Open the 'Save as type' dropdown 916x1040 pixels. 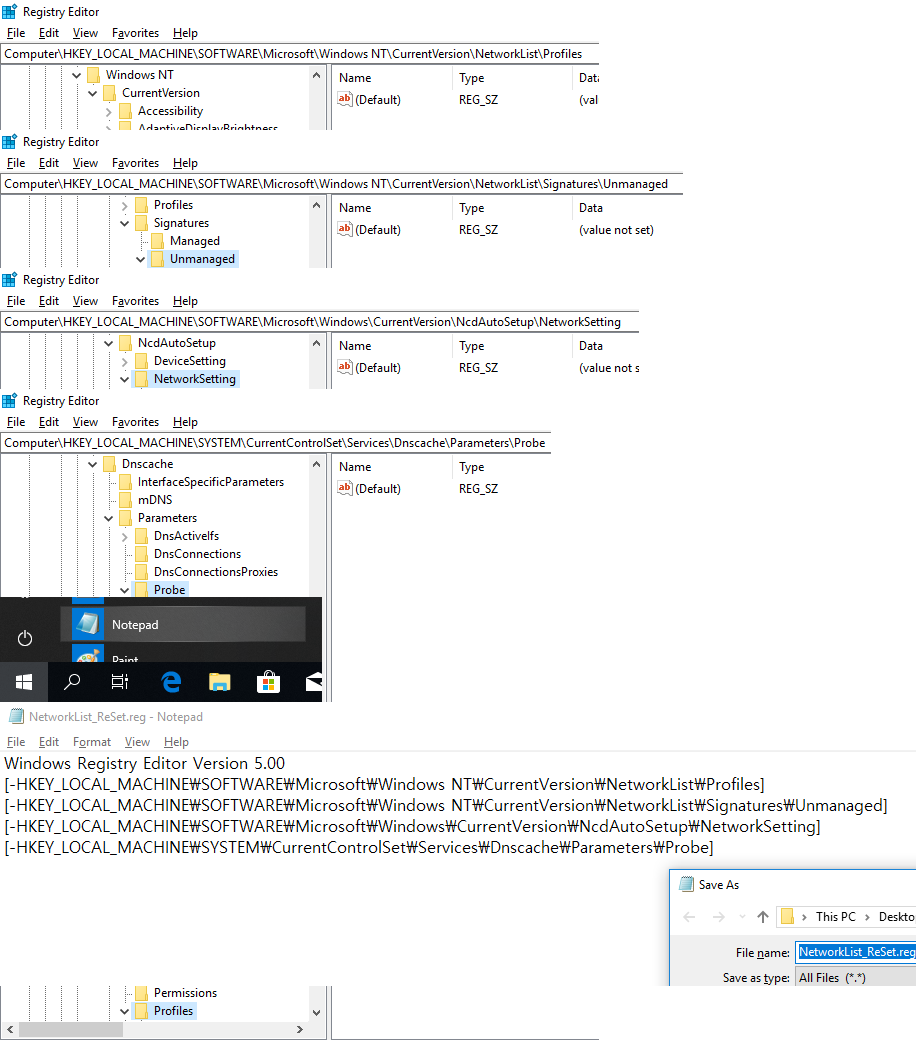click(855, 978)
